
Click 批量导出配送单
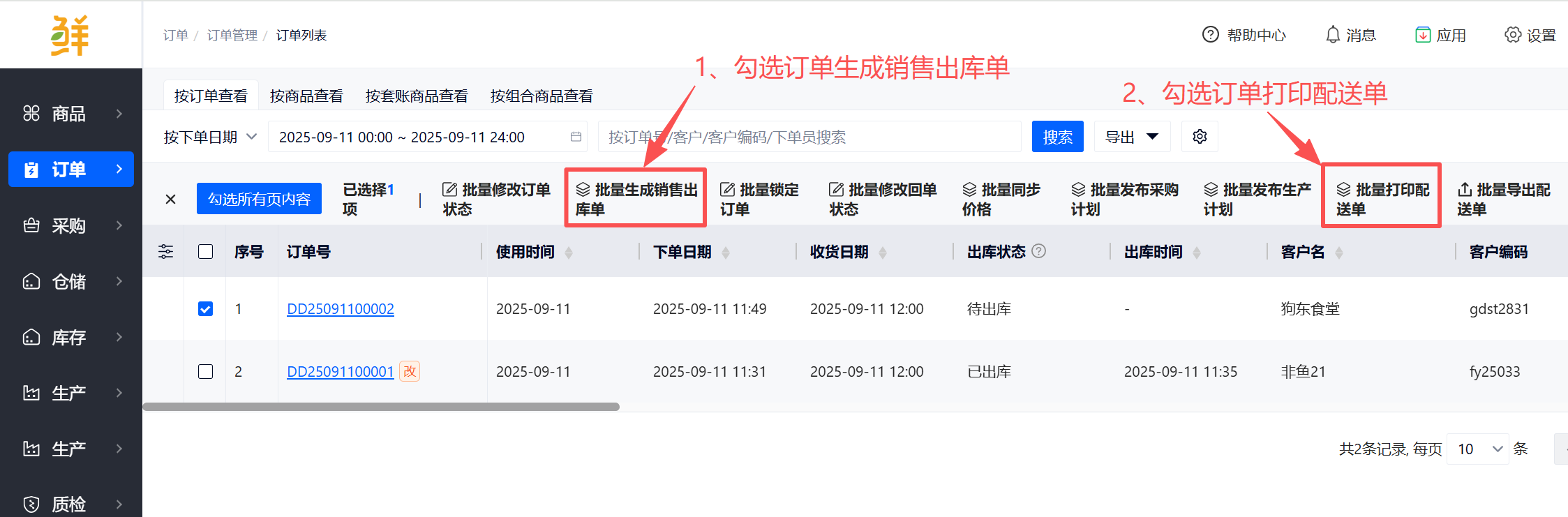1504,199
